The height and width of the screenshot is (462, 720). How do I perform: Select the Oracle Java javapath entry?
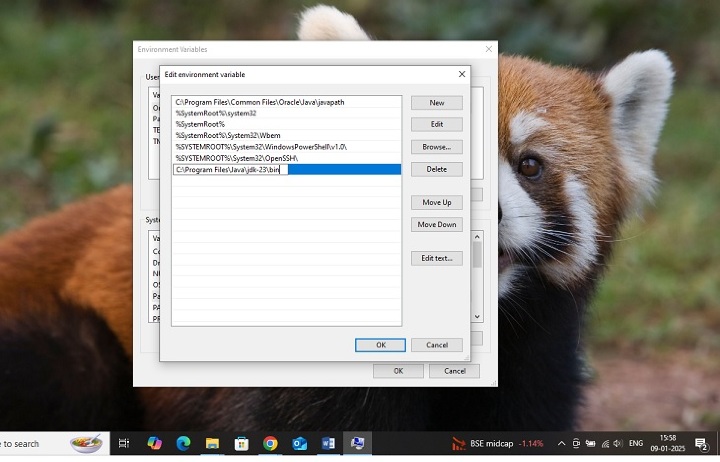287,102
